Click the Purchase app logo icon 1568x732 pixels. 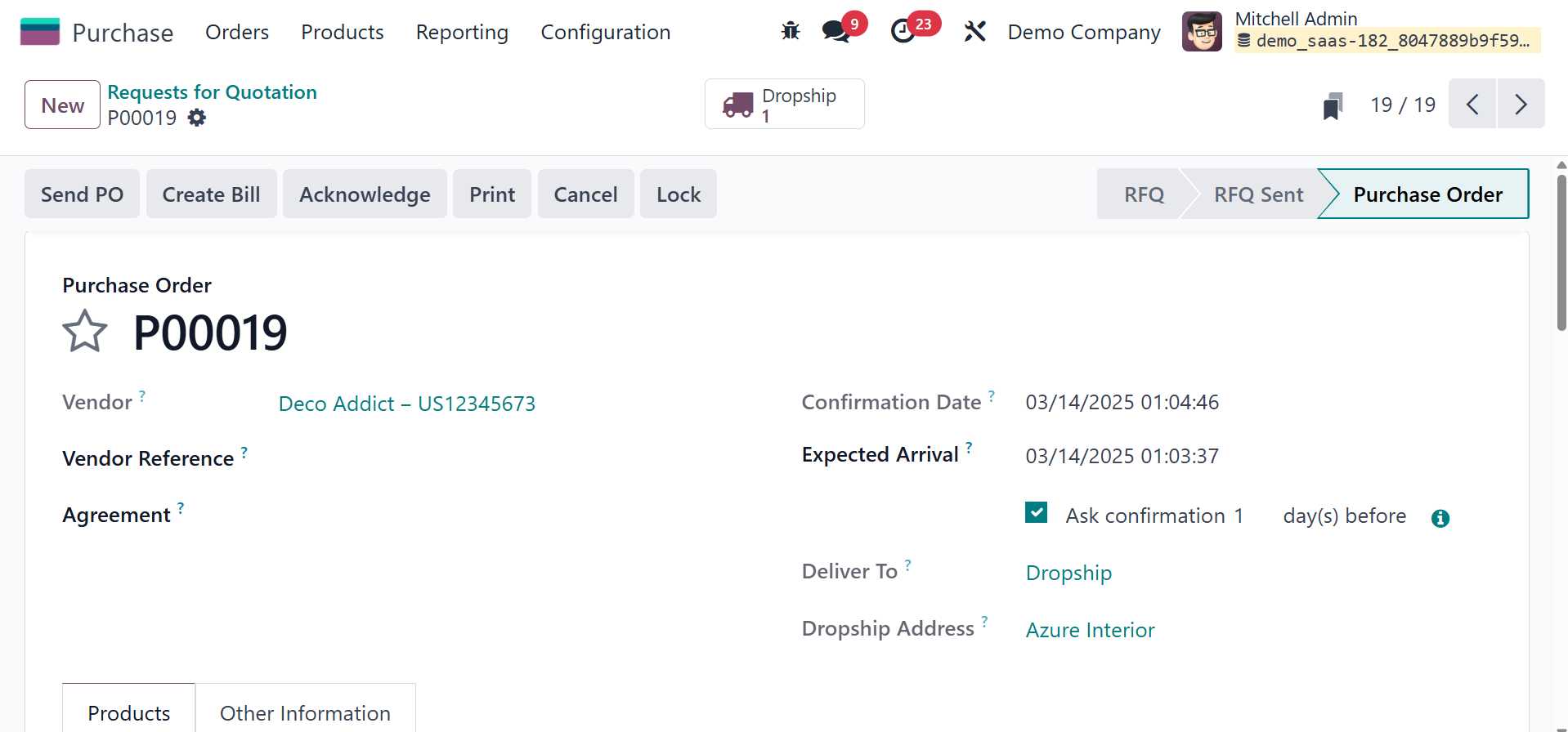[x=40, y=32]
